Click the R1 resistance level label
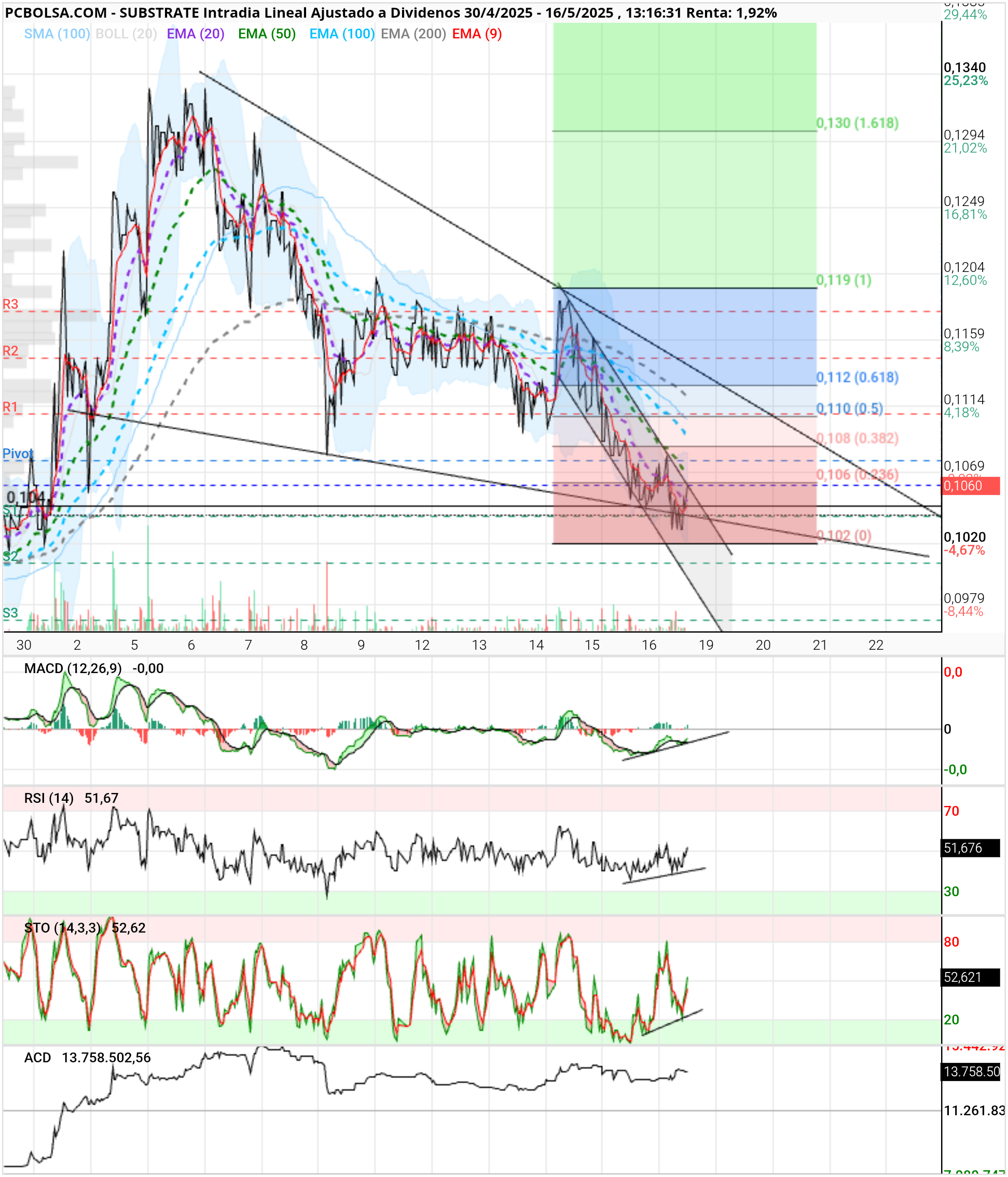 tap(10, 407)
